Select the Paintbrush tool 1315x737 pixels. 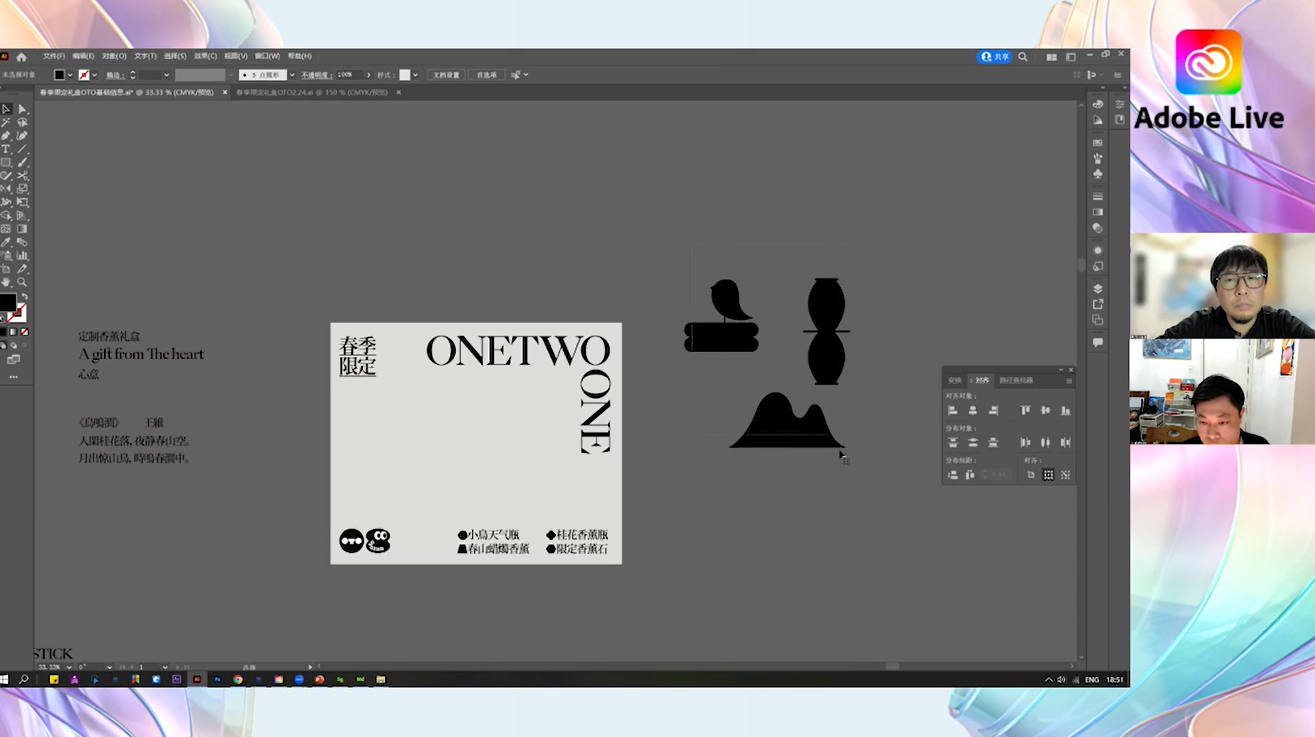click(22, 162)
